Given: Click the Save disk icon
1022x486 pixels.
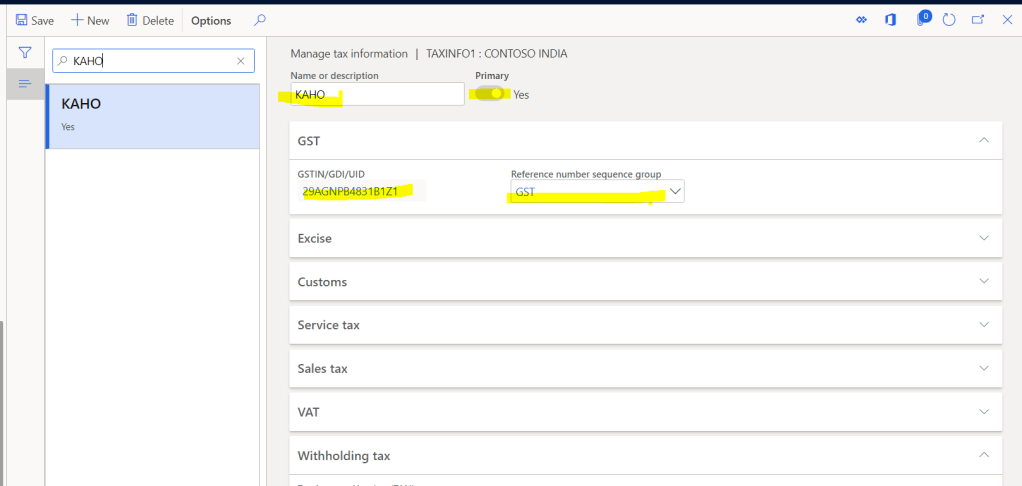Looking at the screenshot, I should (x=21, y=20).
